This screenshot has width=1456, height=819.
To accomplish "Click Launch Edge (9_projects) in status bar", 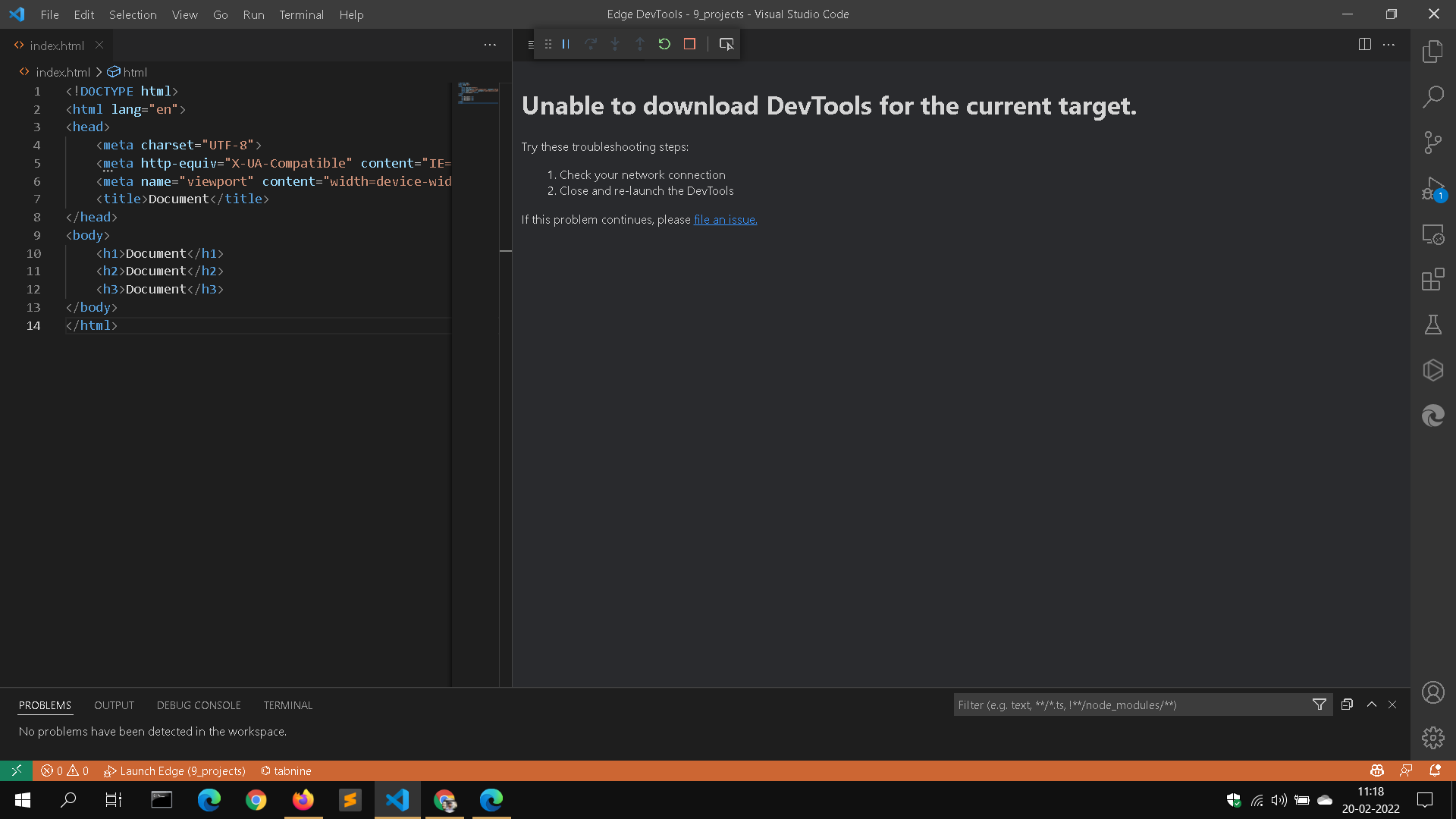I will [x=175, y=770].
